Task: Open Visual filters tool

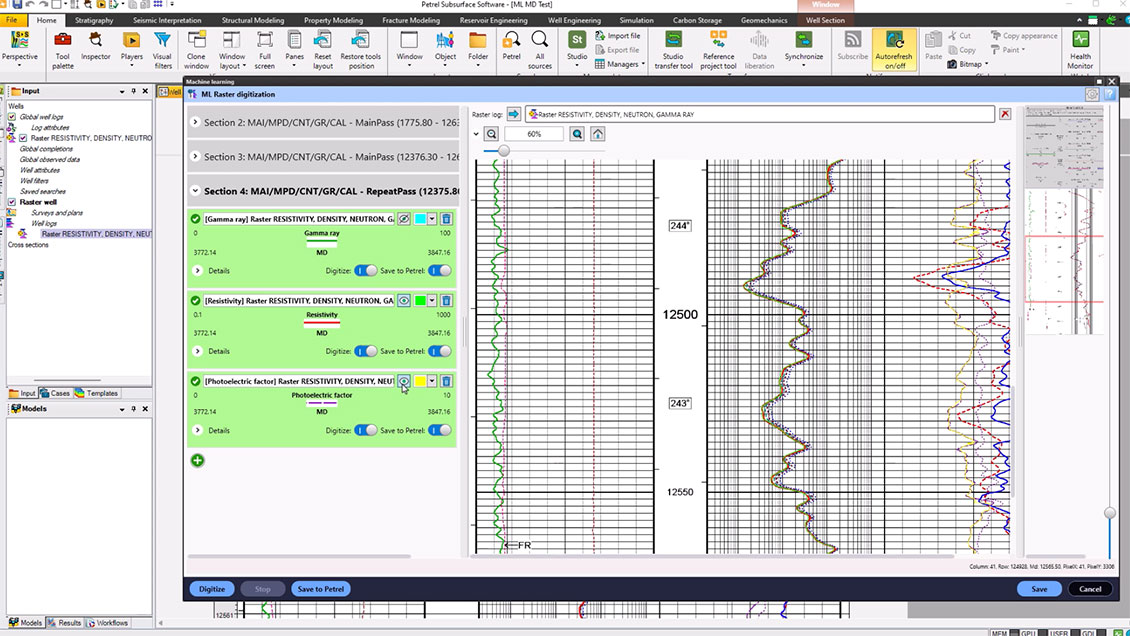Action: (x=162, y=47)
